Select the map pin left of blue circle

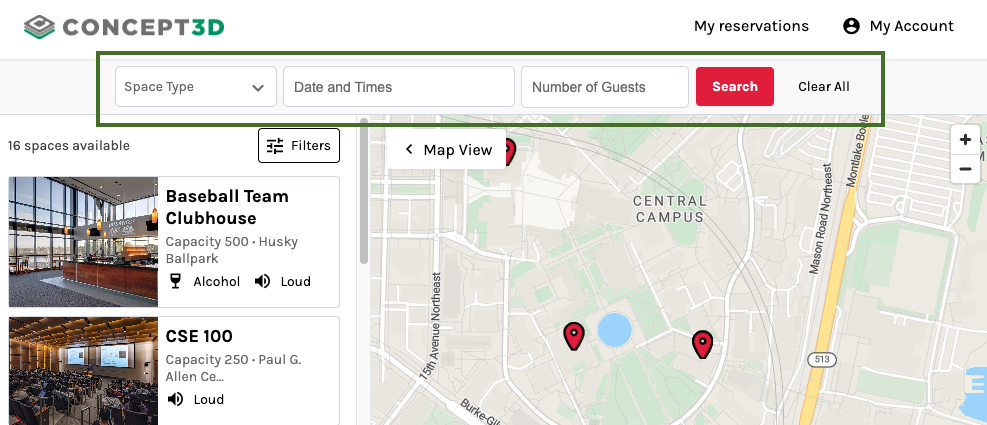(x=573, y=335)
